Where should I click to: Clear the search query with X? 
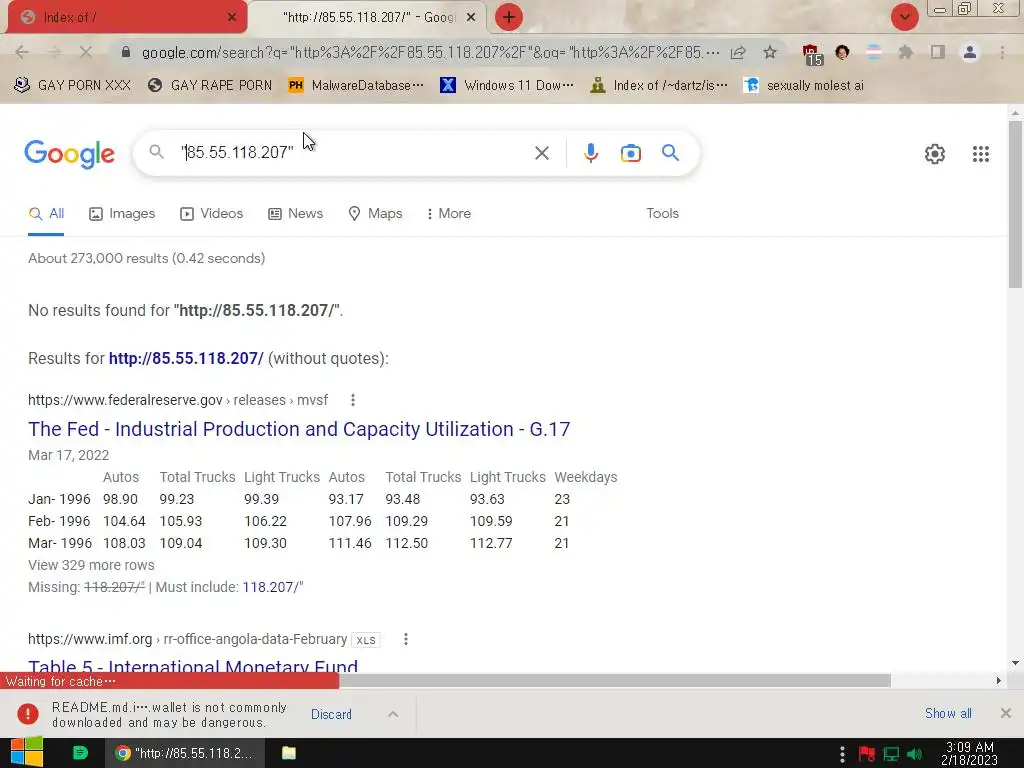541,153
